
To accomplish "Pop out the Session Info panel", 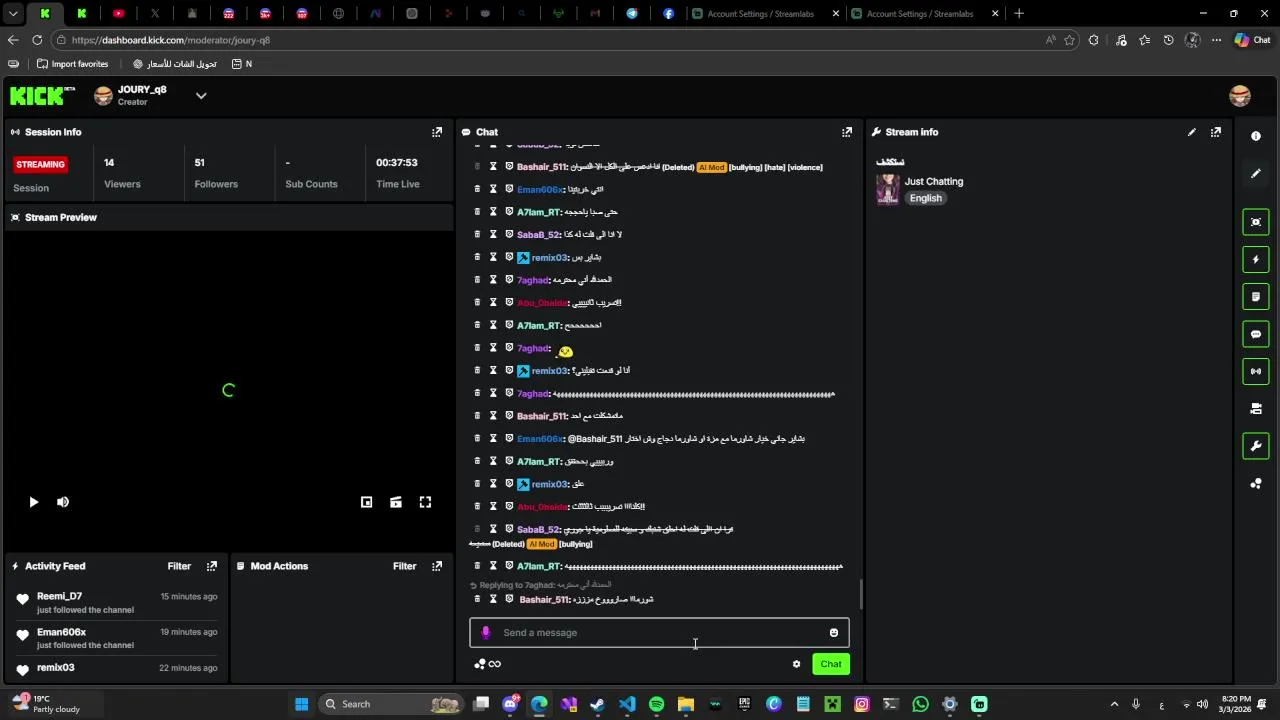I will (437, 132).
